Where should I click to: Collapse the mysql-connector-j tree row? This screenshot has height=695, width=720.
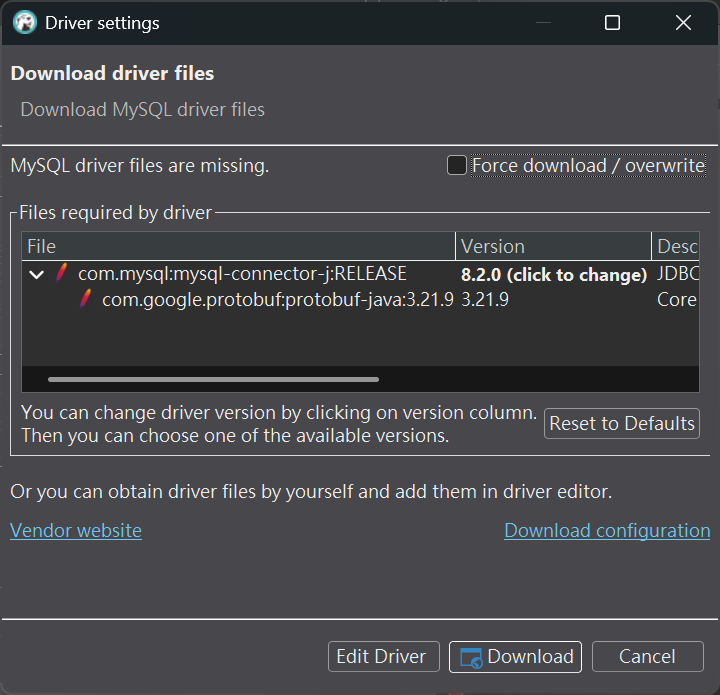pyautogui.click(x=37, y=275)
